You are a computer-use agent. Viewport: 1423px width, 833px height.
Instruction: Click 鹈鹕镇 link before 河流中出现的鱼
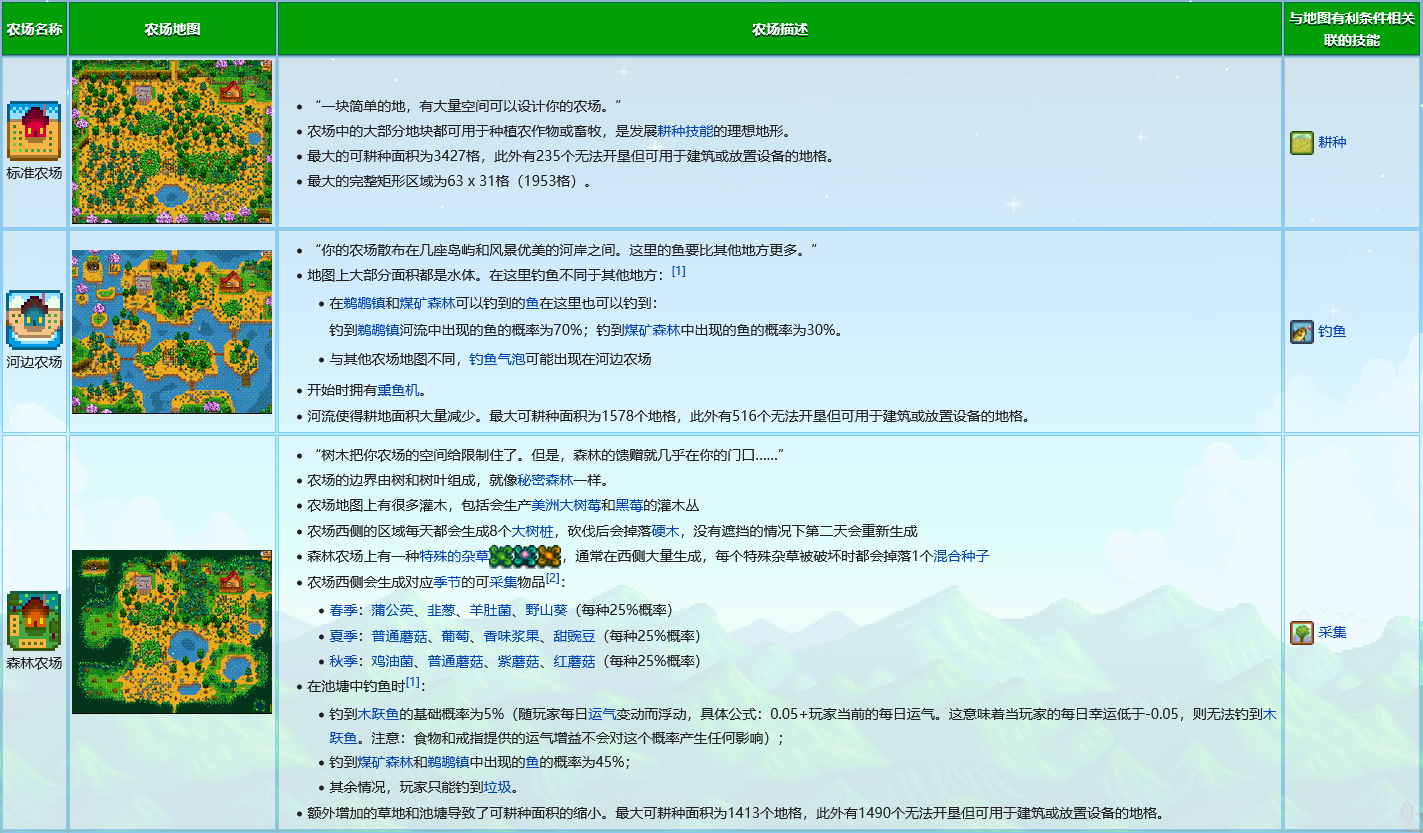click(378, 329)
